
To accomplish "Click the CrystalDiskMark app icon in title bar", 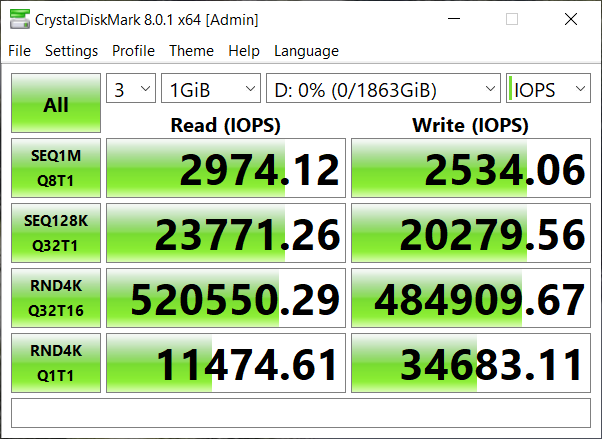I will click(x=20, y=19).
